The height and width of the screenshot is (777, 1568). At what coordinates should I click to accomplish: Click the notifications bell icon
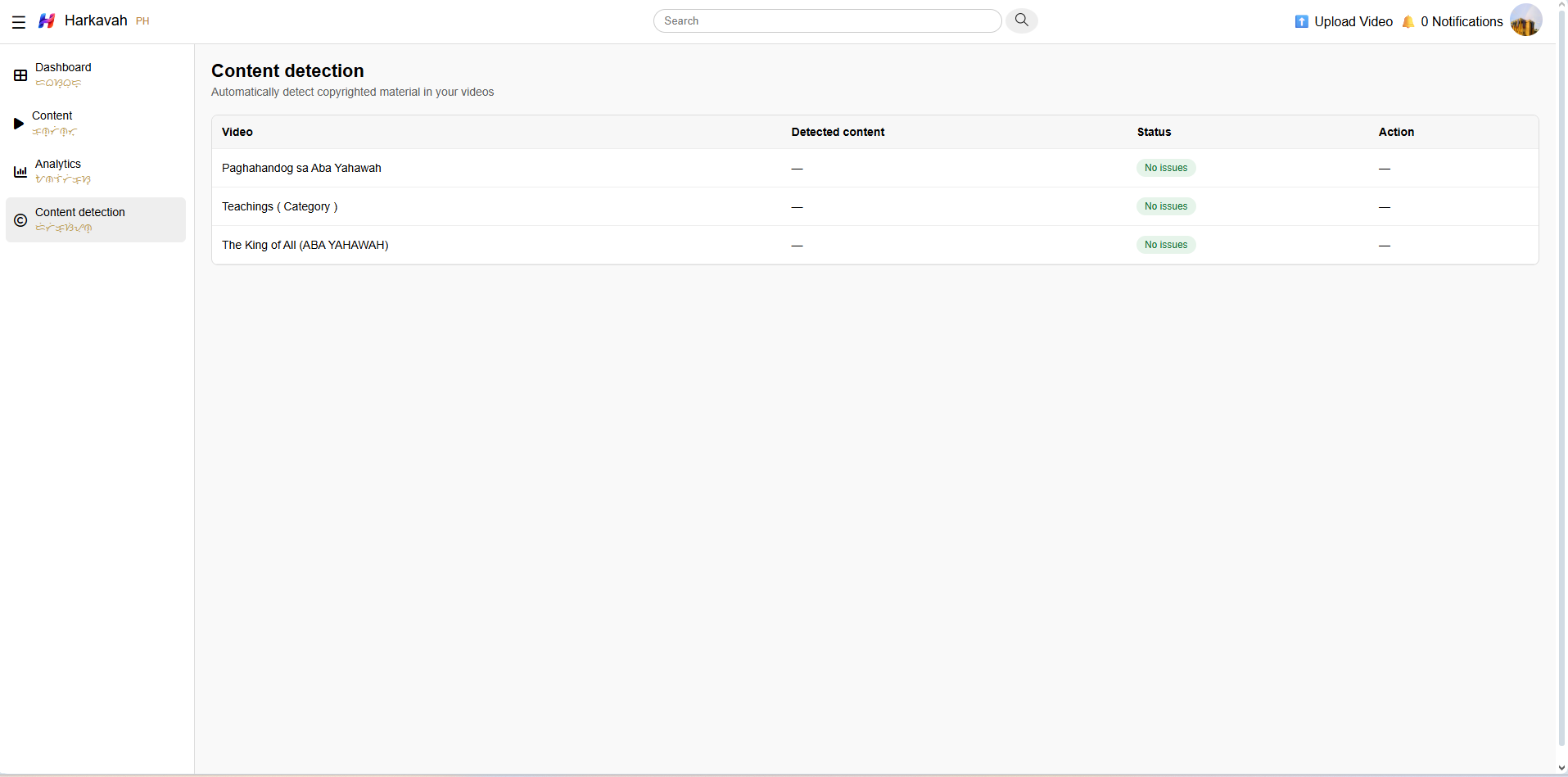[1408, 22]
